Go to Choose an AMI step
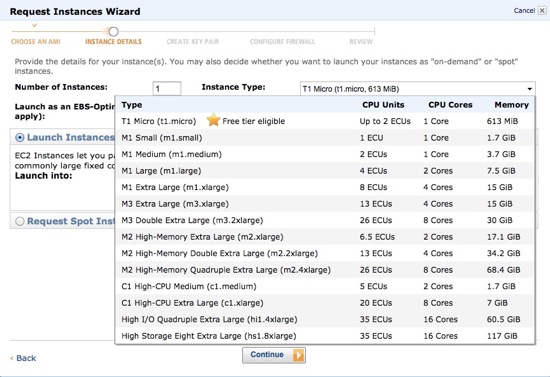Viewport: 550px width, 377px height. click(35, 42)
